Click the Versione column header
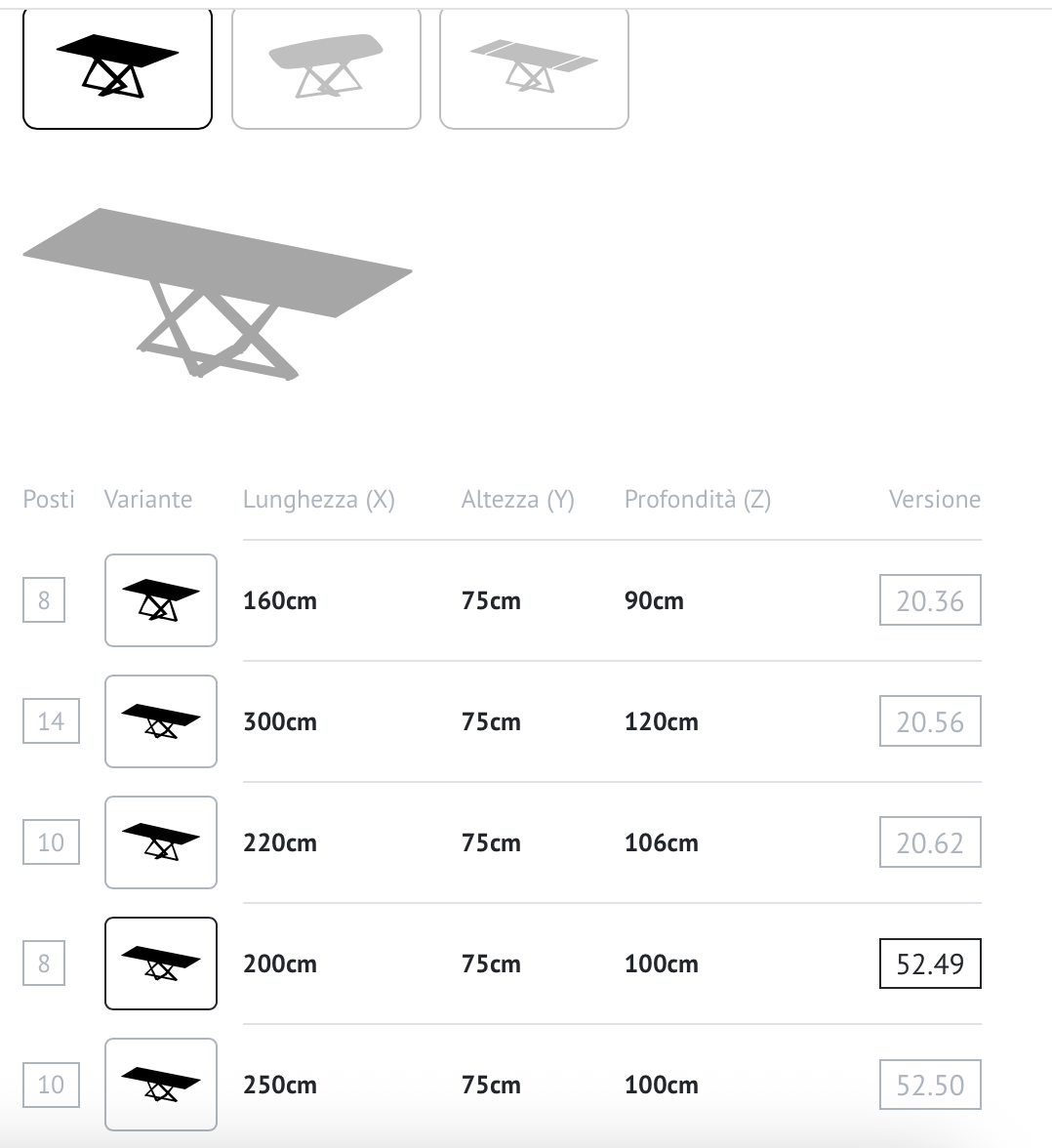Screen dimensions: 1052x1148 tap(934, 500)
